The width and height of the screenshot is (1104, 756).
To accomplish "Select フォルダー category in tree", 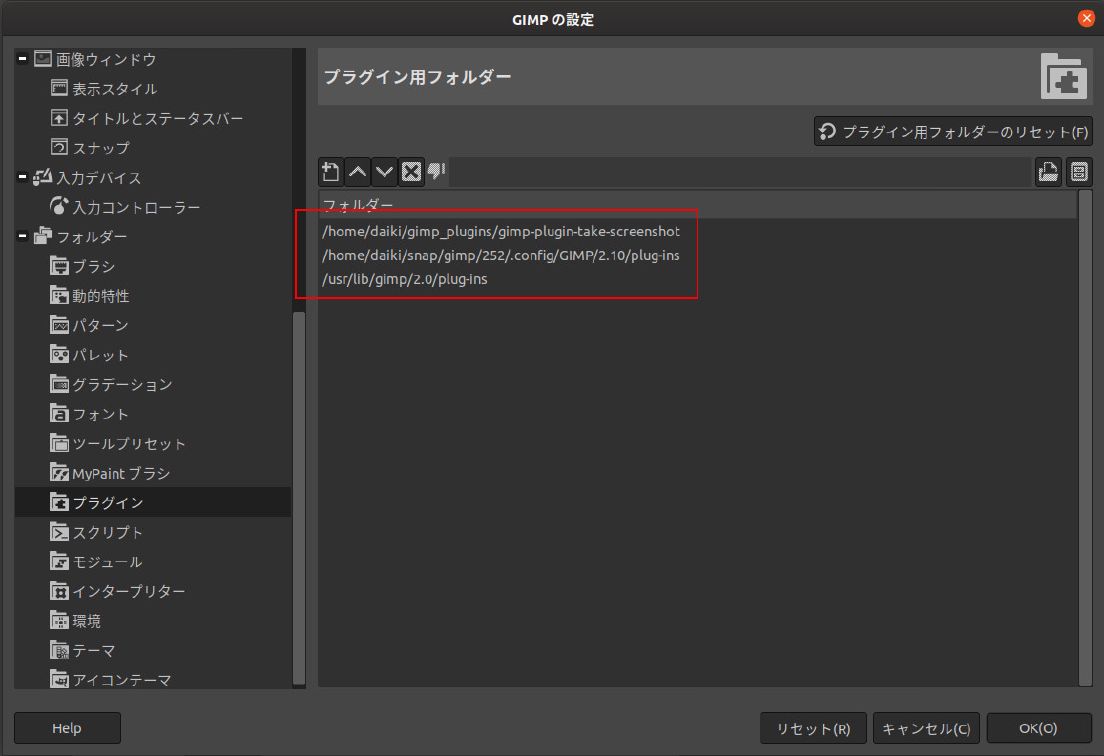I will pyautogui.click(x=91, y=237).
